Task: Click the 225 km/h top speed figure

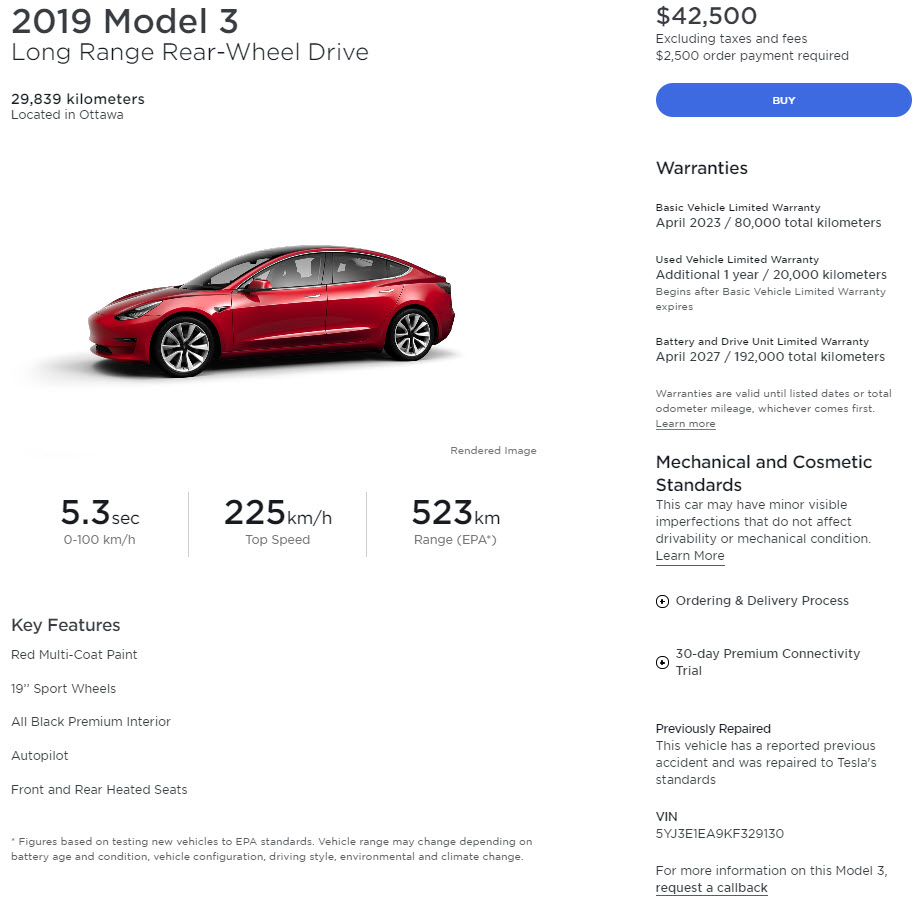Action: coord(277,514)
